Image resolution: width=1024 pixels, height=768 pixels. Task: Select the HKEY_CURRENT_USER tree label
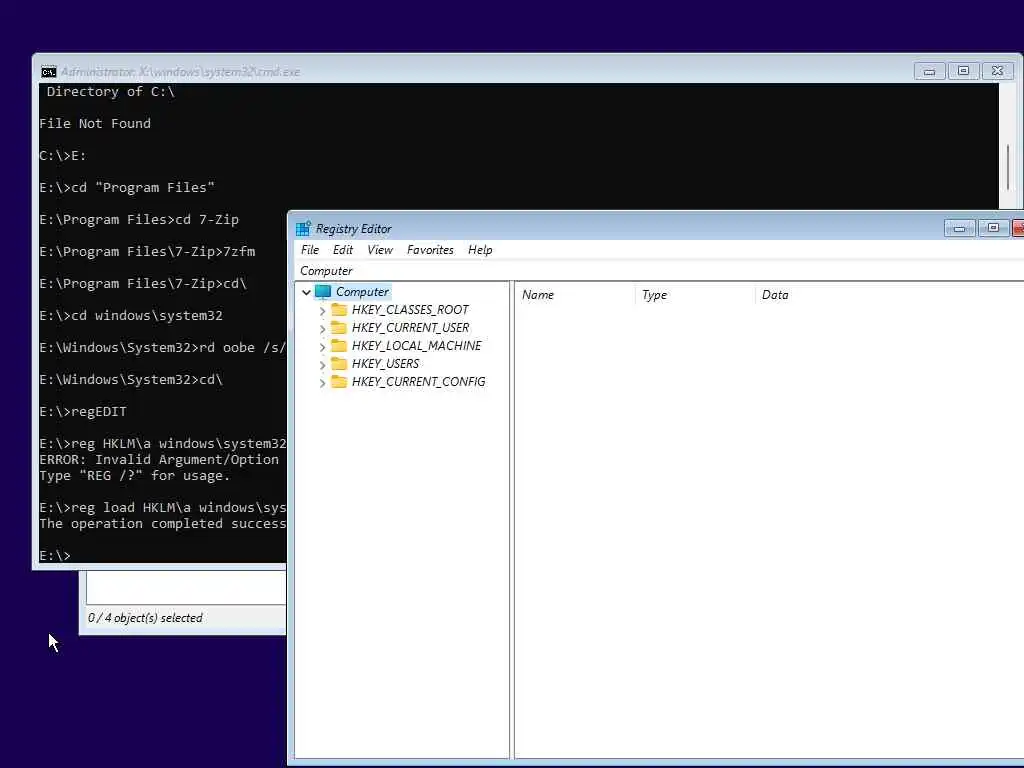[x=410, y=328]
